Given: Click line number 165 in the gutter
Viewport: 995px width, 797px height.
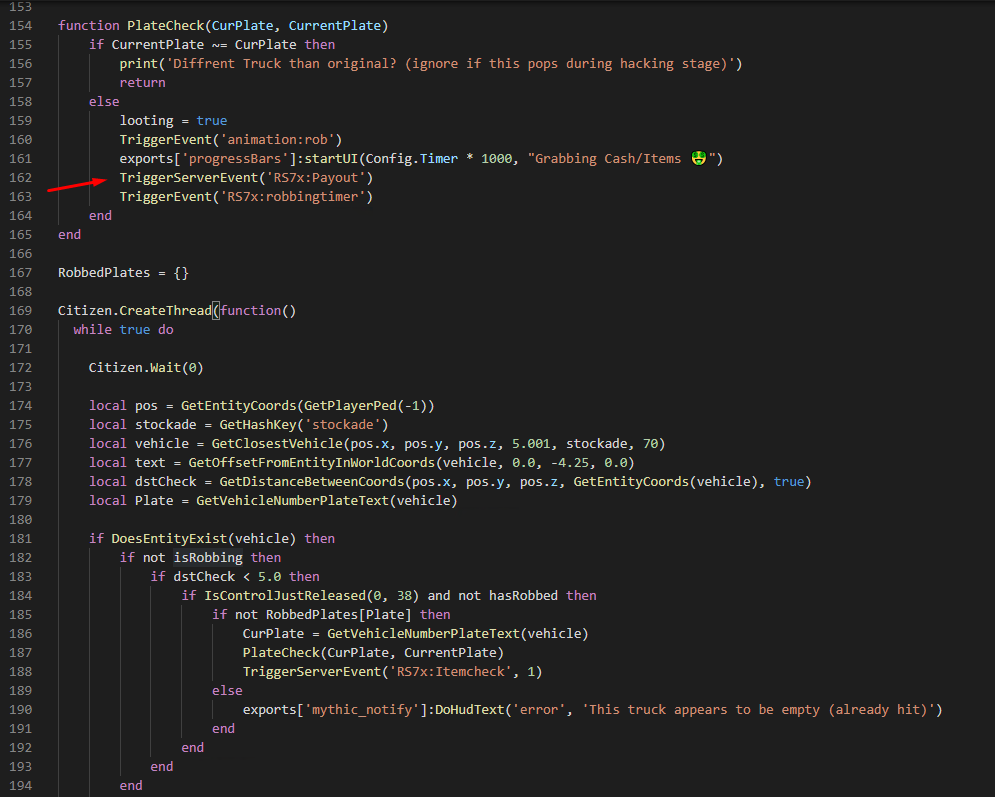Looking at the screenshot, I should (20, 235).
